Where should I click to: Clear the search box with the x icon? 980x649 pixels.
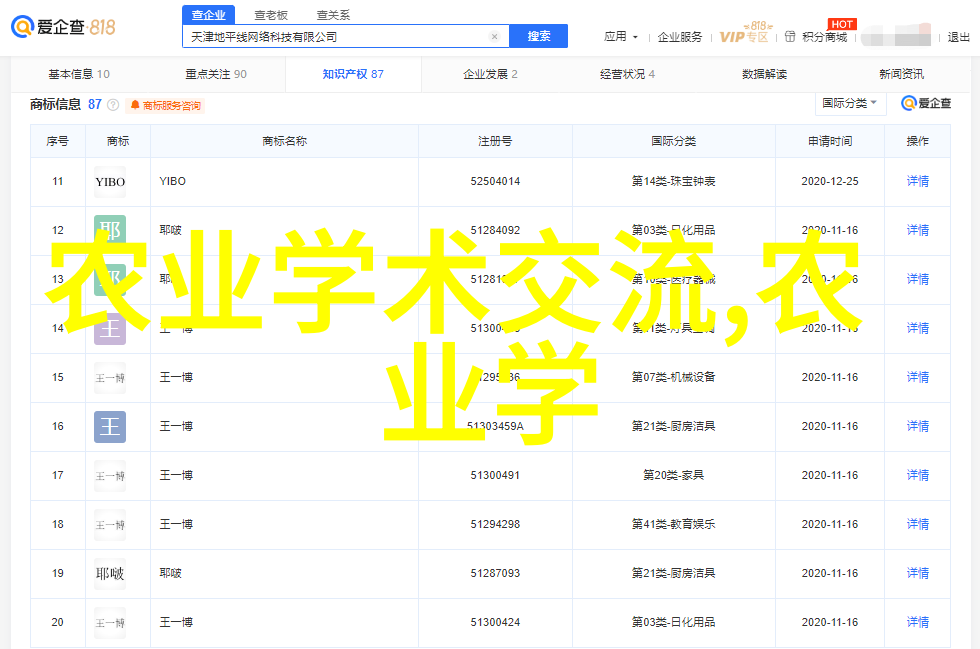(x=494, y=37)
